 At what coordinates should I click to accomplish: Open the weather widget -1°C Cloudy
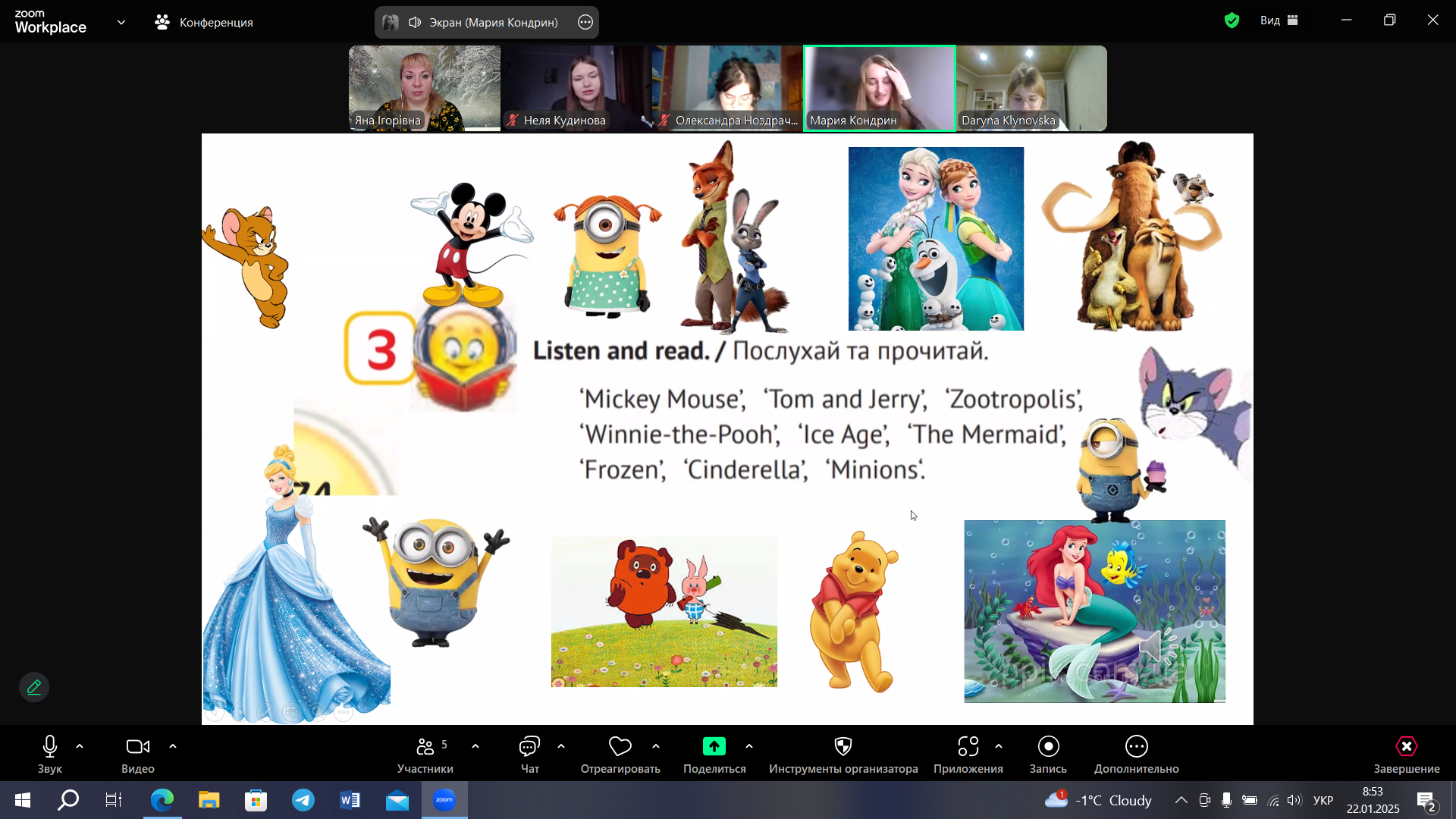1098,800
